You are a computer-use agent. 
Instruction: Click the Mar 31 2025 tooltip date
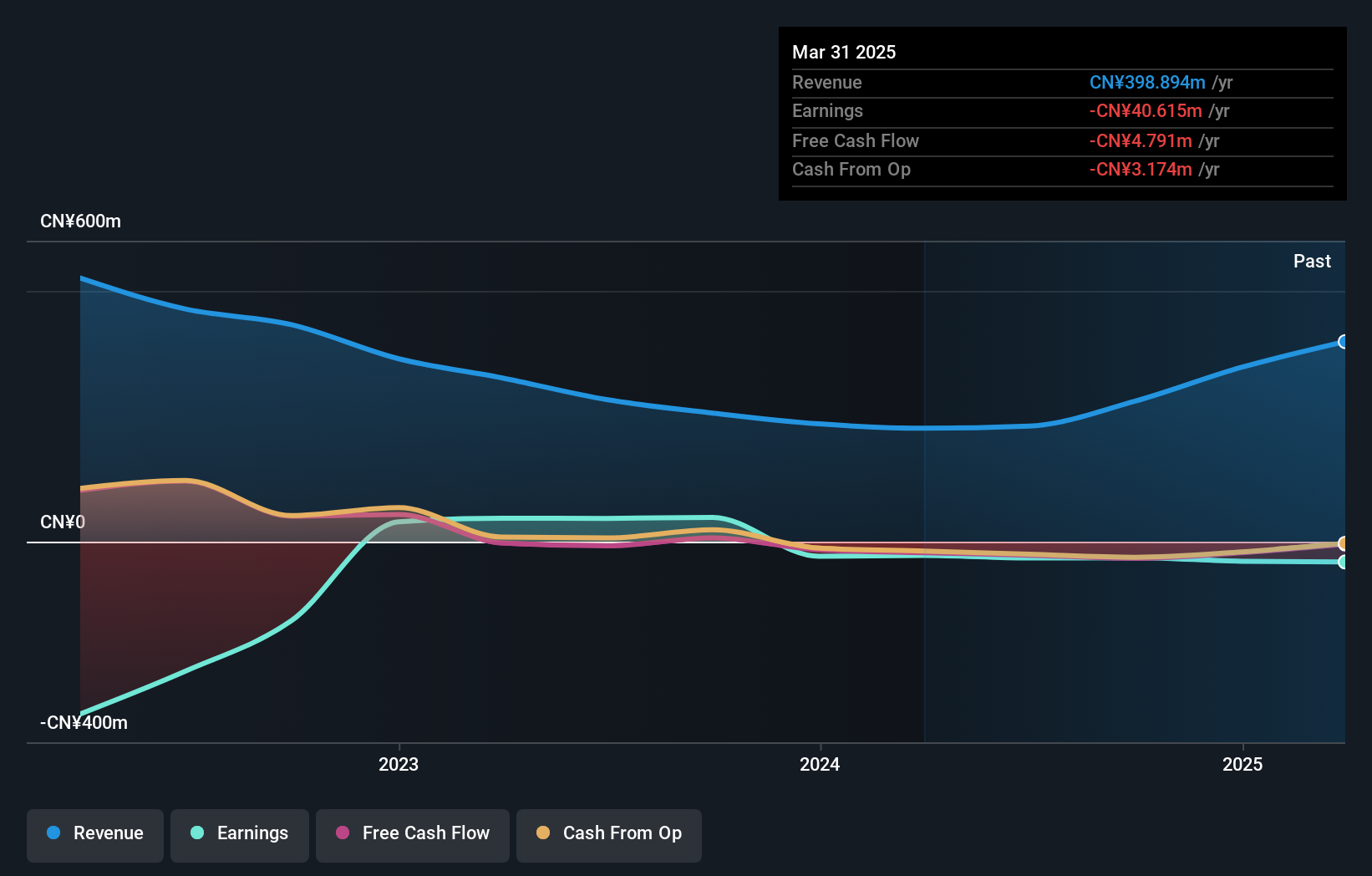pyautogui.click(x=844, y=53)
